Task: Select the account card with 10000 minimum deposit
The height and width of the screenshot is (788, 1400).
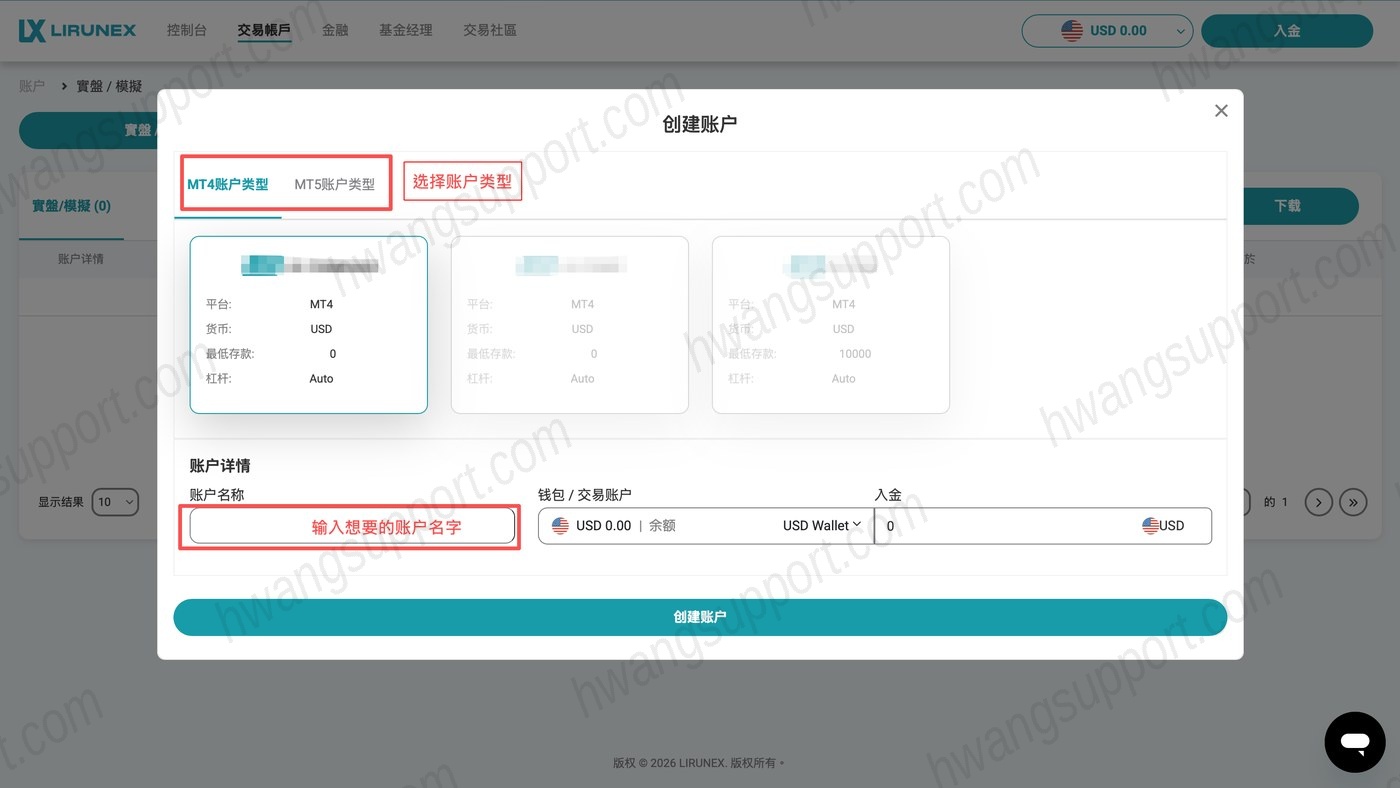Action: click(x=831, y=325)
